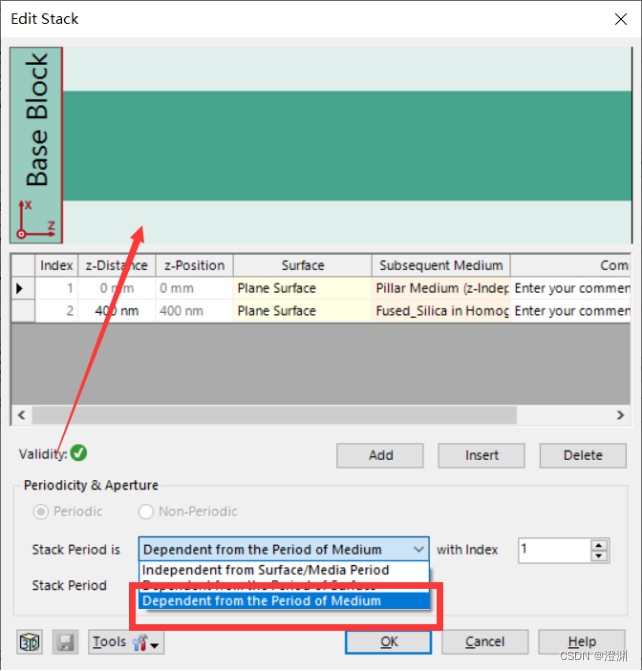
Task: Click row 1 comment cell
Action: tap(571, 288)
